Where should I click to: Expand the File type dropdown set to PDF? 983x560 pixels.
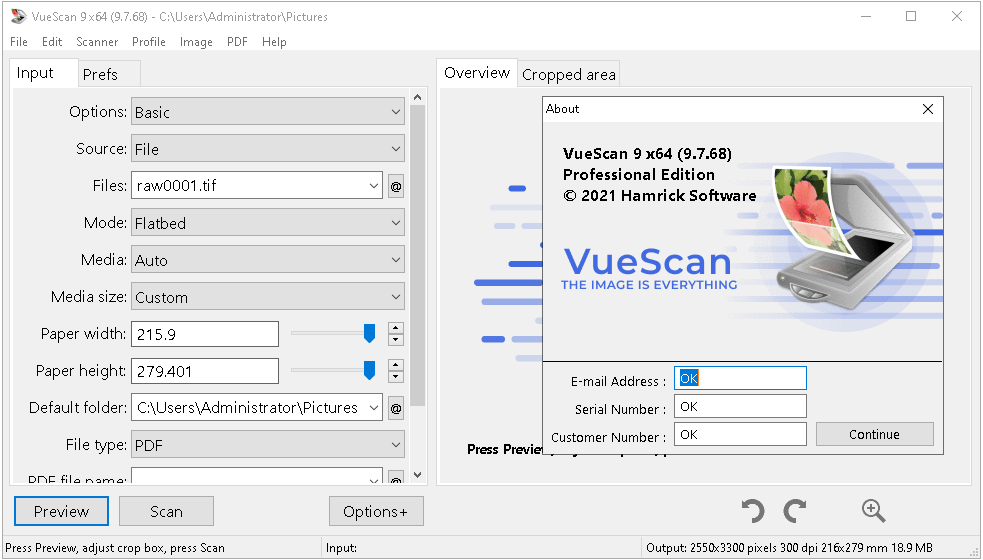(268, 445)
